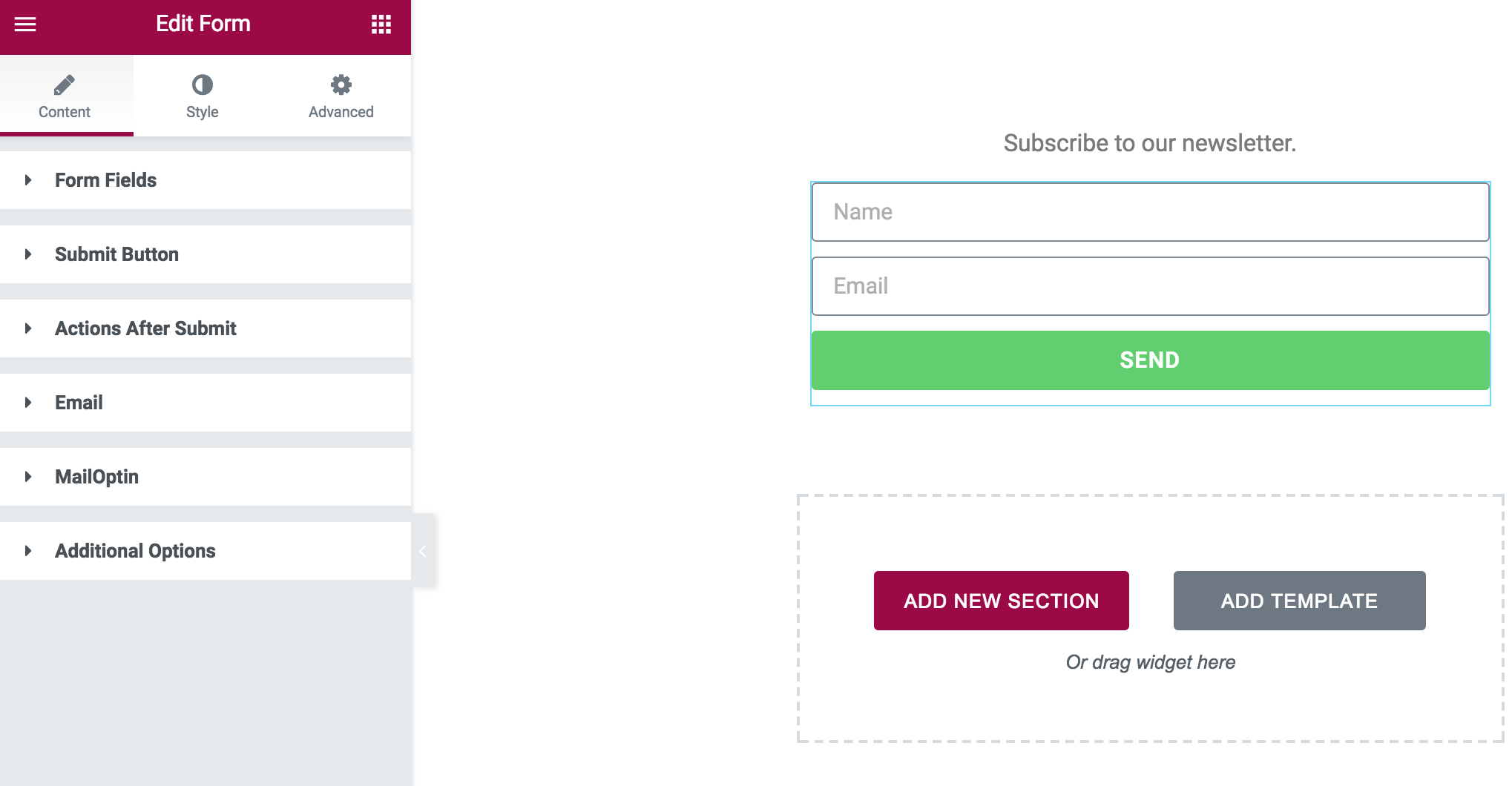This screenshot has width=1512, height=786.
Task: Click the Style half-circle icon
Action: point(202,85)
